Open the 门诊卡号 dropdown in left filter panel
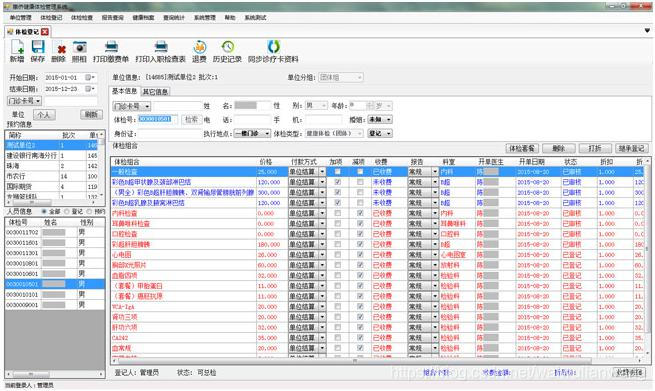This screenshot has width=655, height=391. (24, 101)
